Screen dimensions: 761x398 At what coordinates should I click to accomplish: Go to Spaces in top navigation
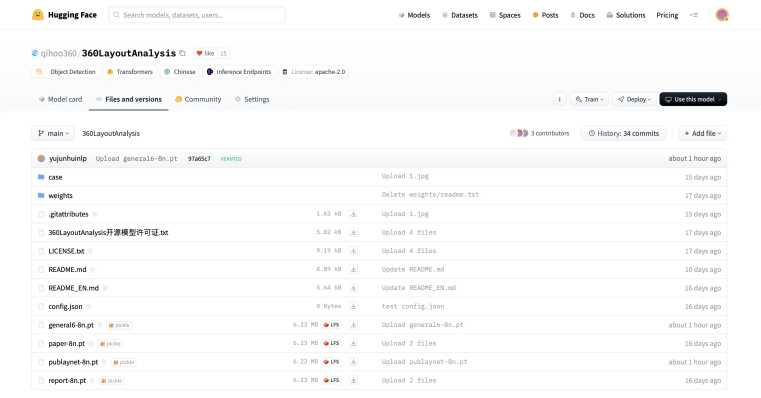[505, 15]
